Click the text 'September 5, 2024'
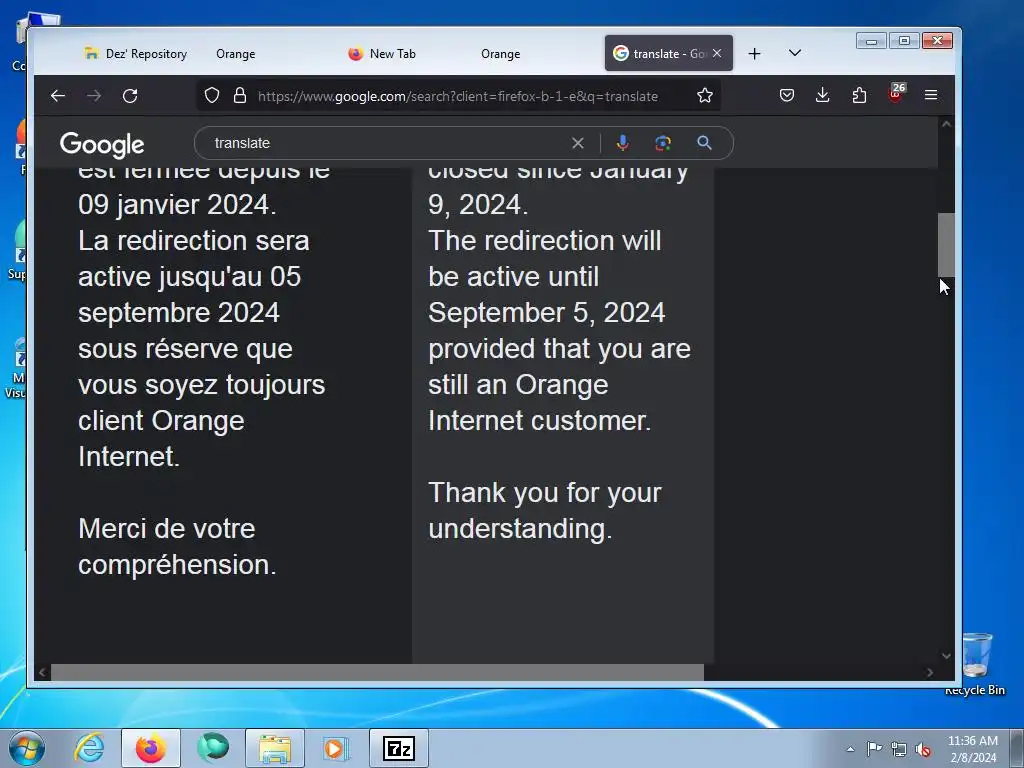1024x768 pixels. pyautogui.click(x=547, y=313)
